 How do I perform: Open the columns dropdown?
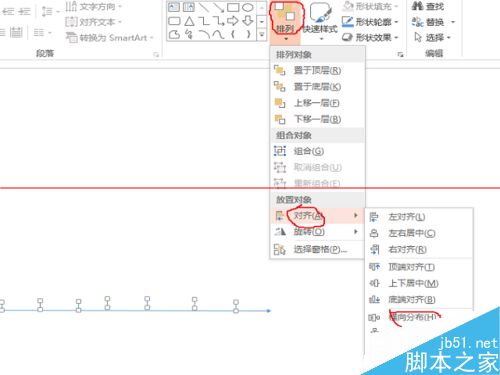coord(42,33)
